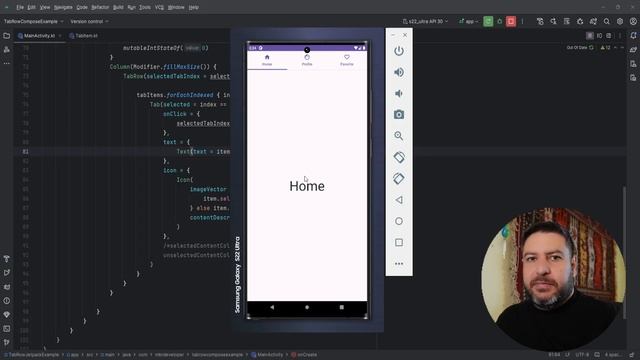Open More Actions dots beside the stop button

[522, 21]
